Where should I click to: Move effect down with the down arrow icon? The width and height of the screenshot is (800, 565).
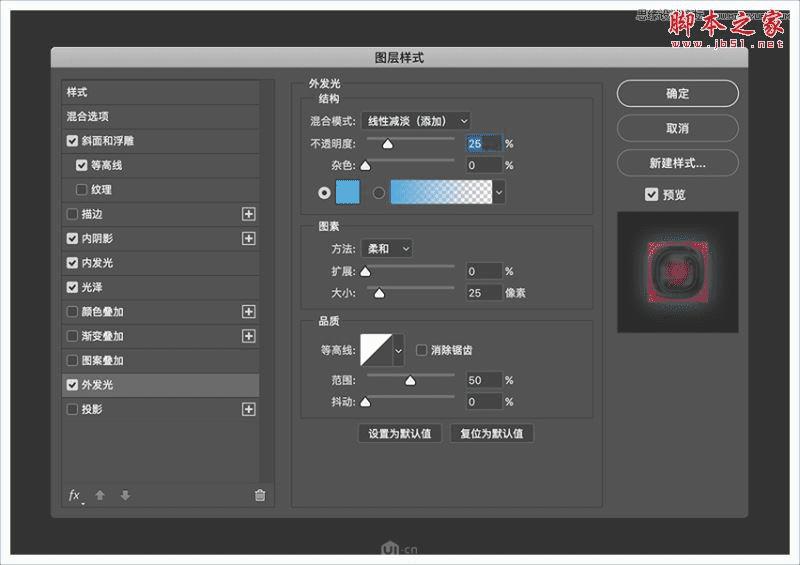125,495
